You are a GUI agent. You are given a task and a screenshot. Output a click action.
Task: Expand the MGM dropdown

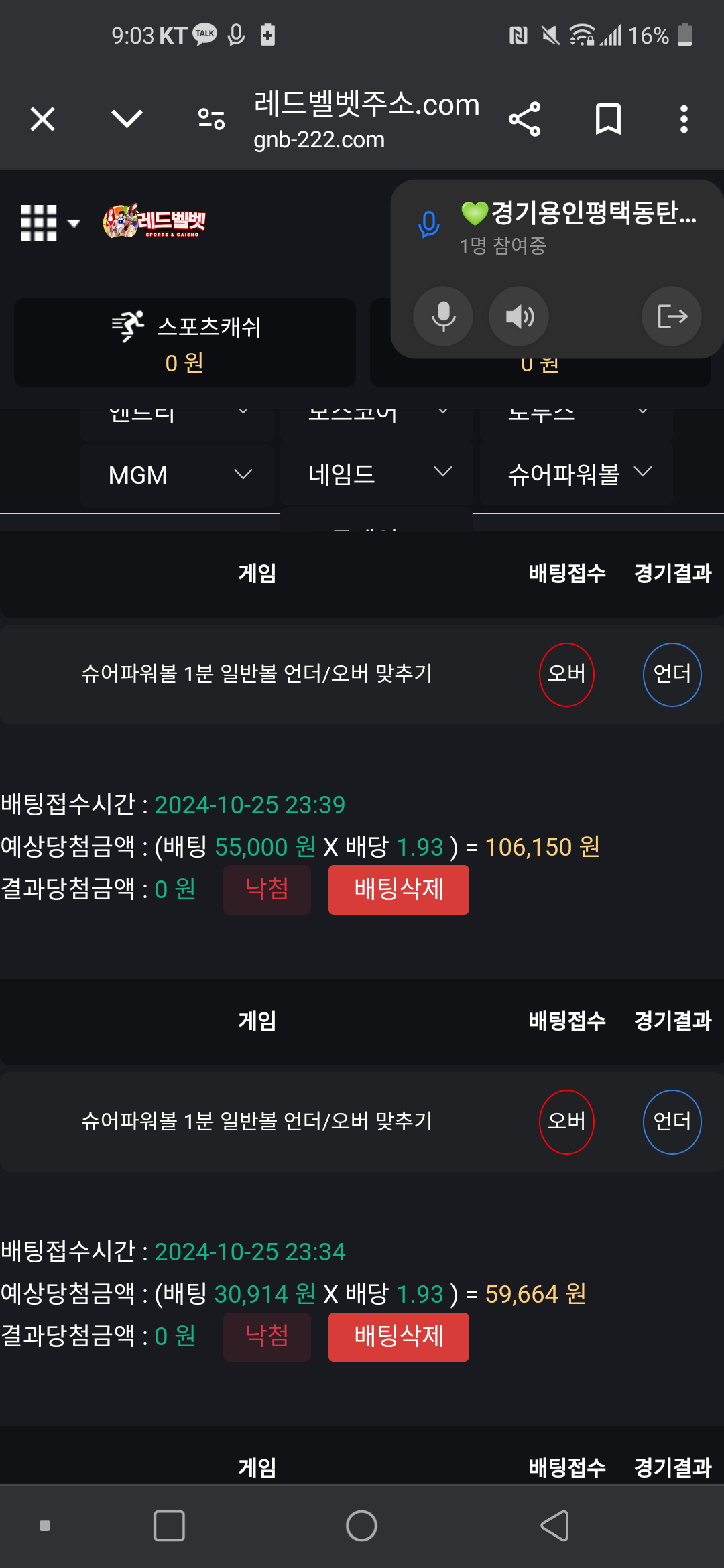[x=177, y=475]
